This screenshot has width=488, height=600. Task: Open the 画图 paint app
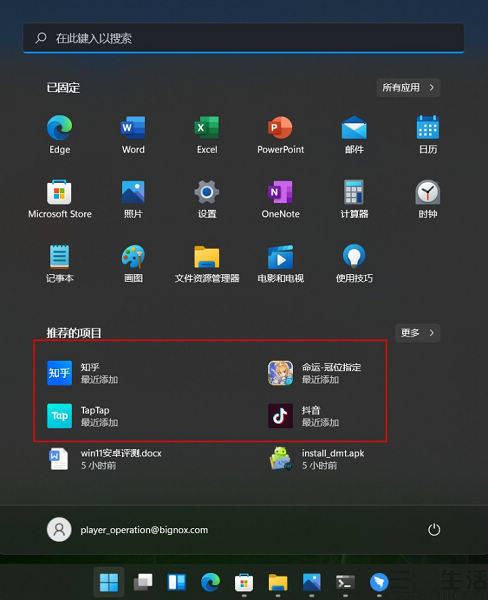click(133, 264)
